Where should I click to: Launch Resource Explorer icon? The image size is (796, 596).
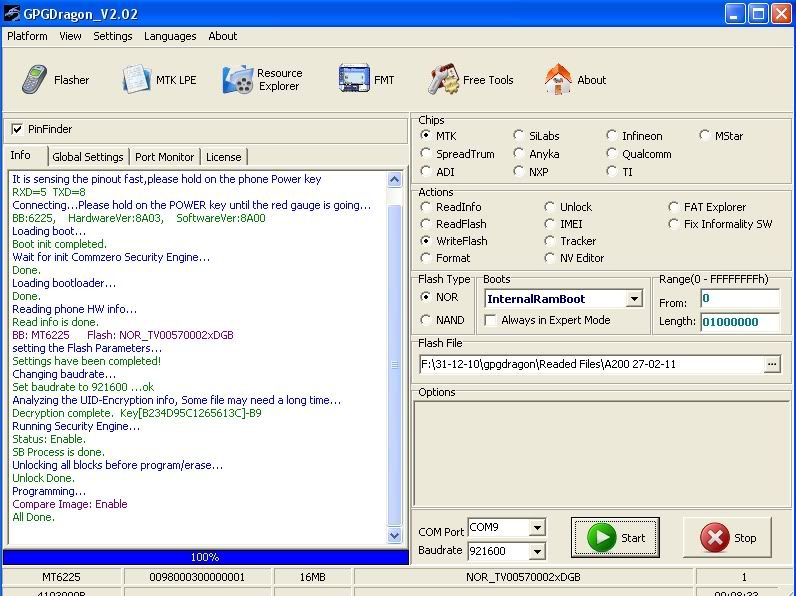pyautogui.click(x=238, y=80)
